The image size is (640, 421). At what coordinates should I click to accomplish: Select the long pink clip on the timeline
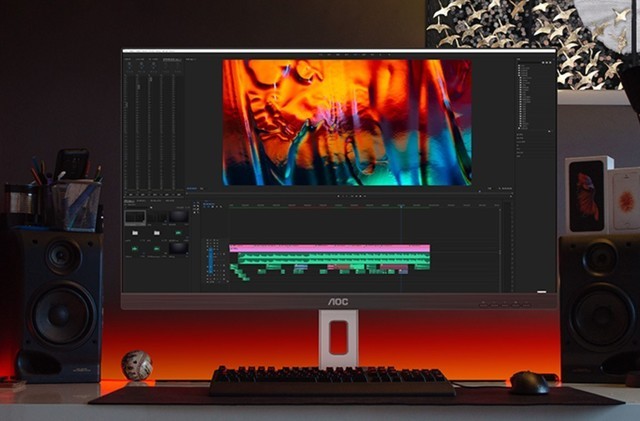[x=329, y=248]
